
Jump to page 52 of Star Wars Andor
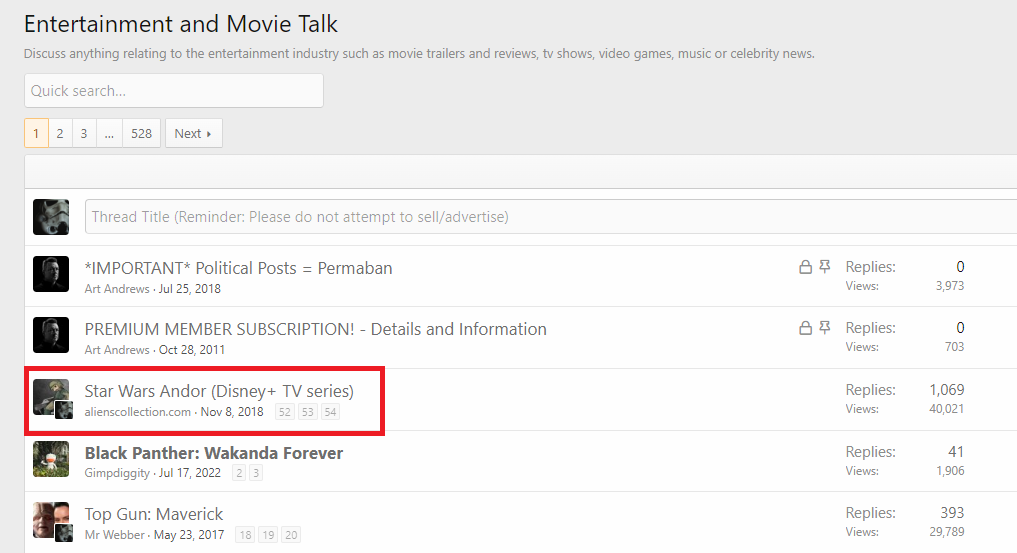(x=285, y=412)
